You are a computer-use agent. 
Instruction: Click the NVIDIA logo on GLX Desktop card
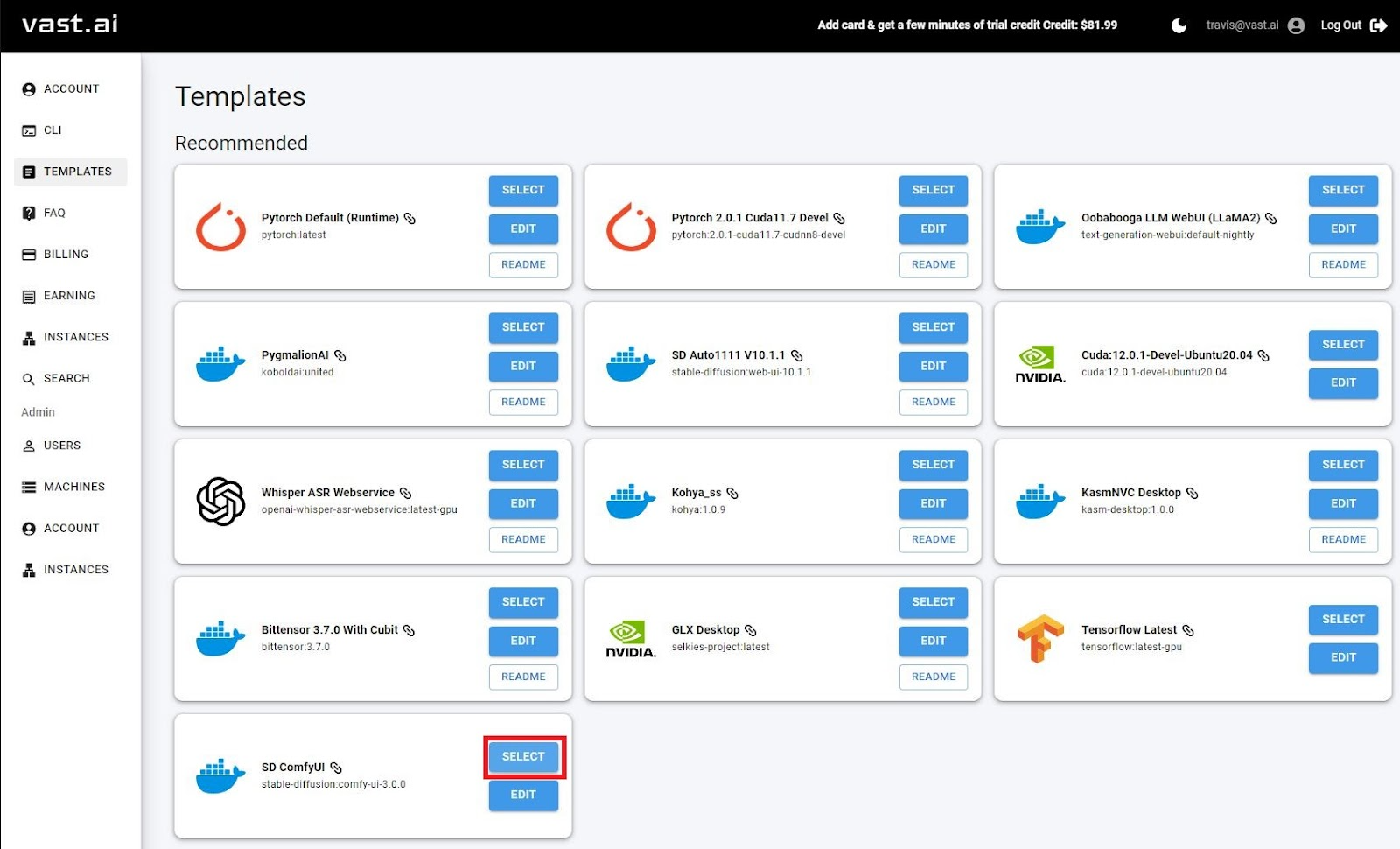point(631,639)
